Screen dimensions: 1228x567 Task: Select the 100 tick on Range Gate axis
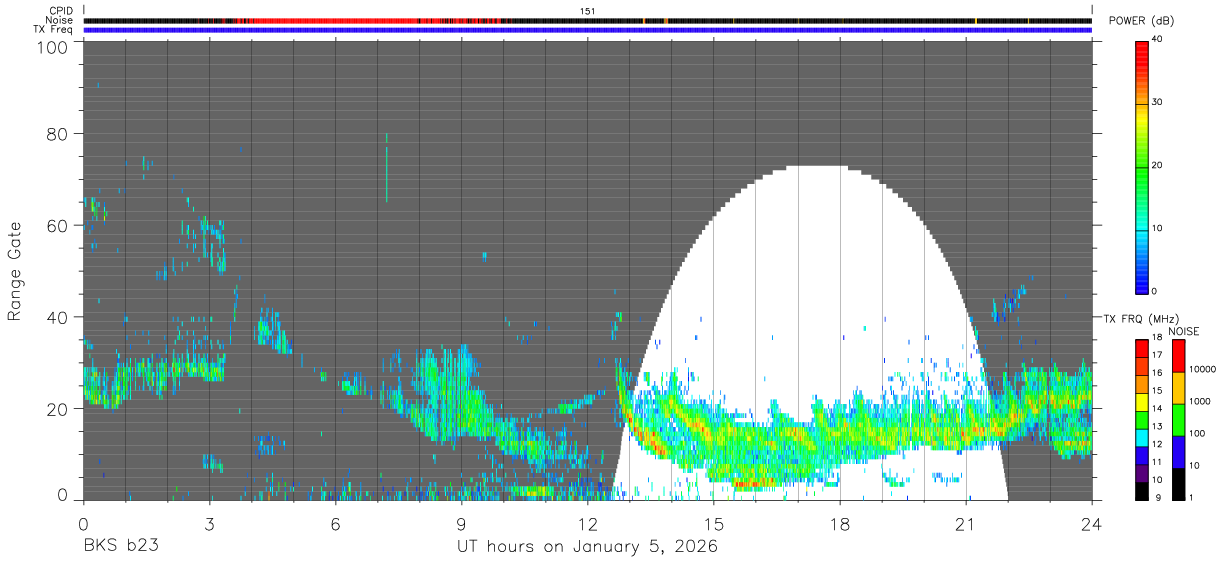tap(52, 47)
